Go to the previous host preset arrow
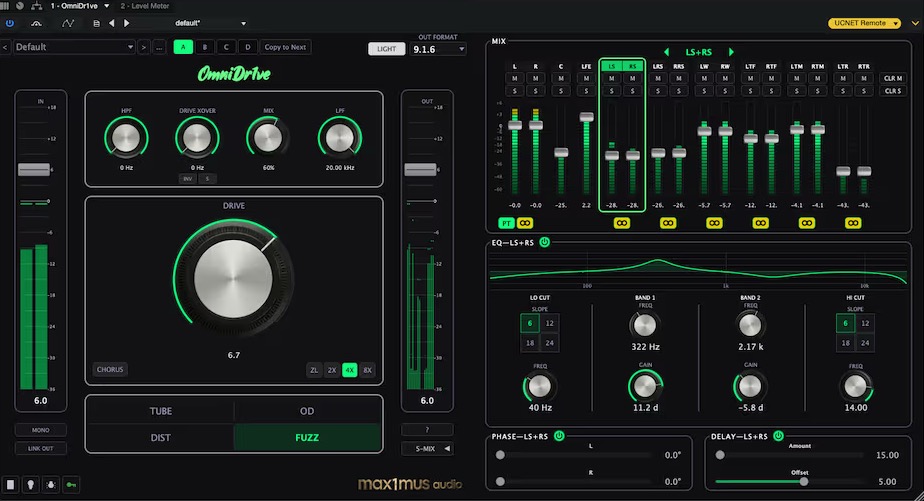The width and height of the screenshot is (924, 501). 111,23
